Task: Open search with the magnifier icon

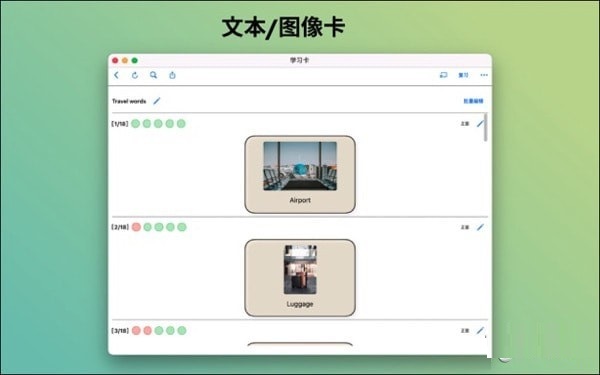Action: (x=153, y=75)
